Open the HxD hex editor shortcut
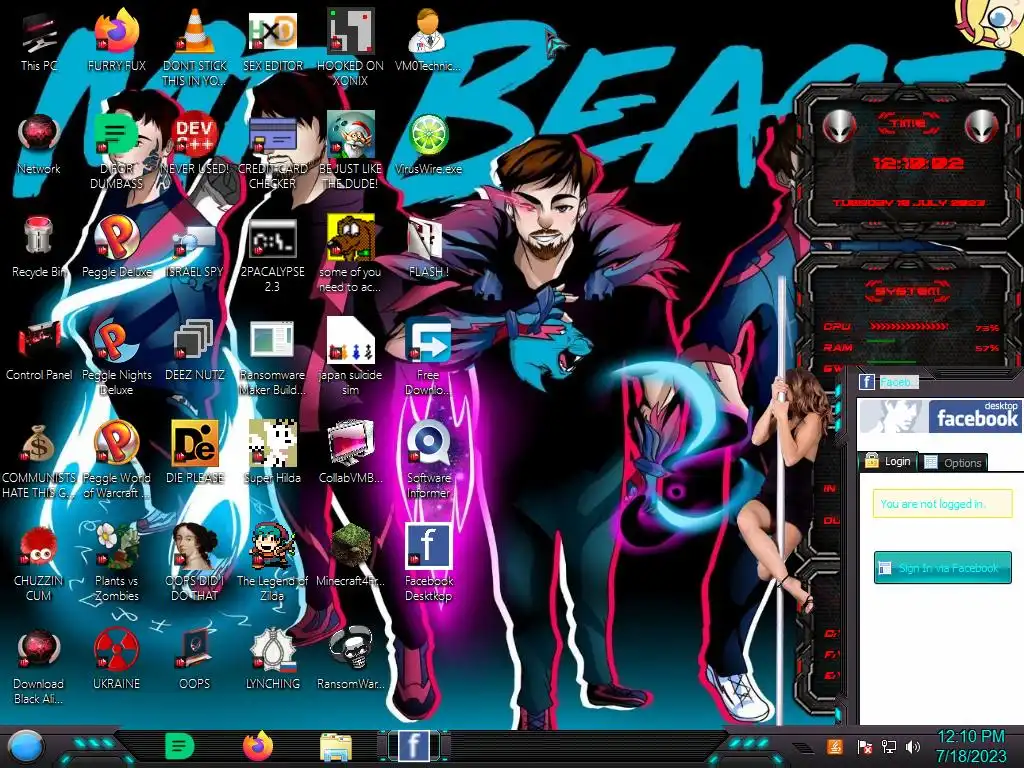This screenshot has width=1024, height=768. 272,41
